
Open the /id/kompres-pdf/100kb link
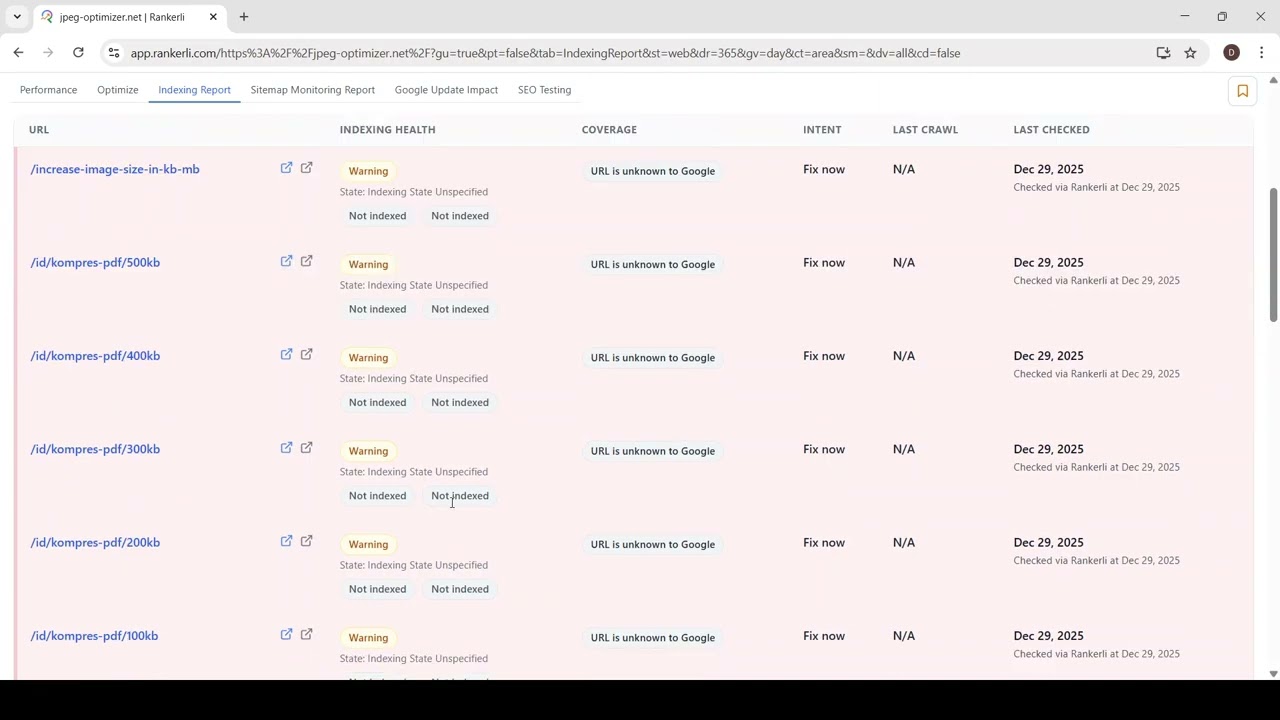(x=94, y=636)
